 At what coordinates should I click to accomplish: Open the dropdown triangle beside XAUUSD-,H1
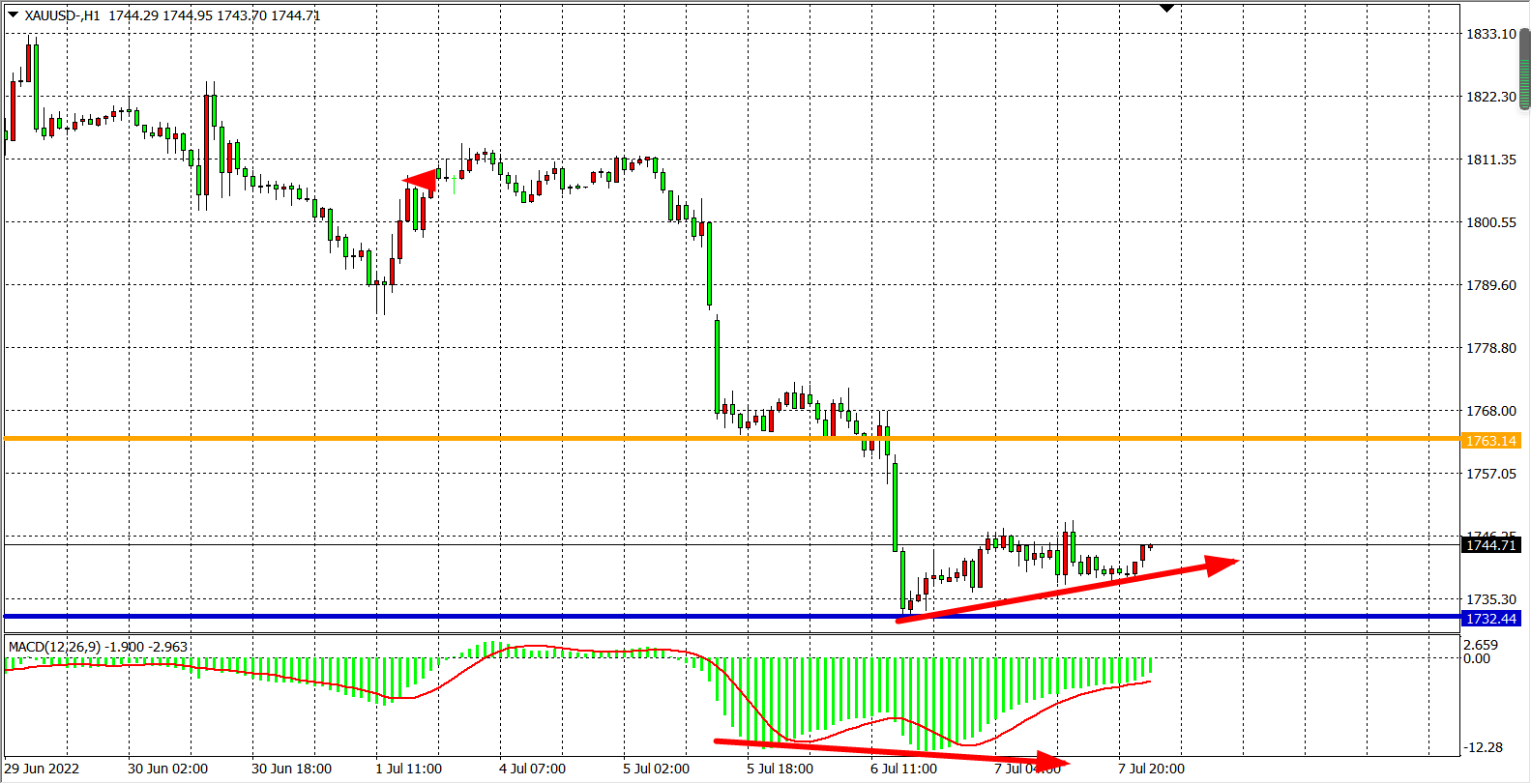click(13, 15)
